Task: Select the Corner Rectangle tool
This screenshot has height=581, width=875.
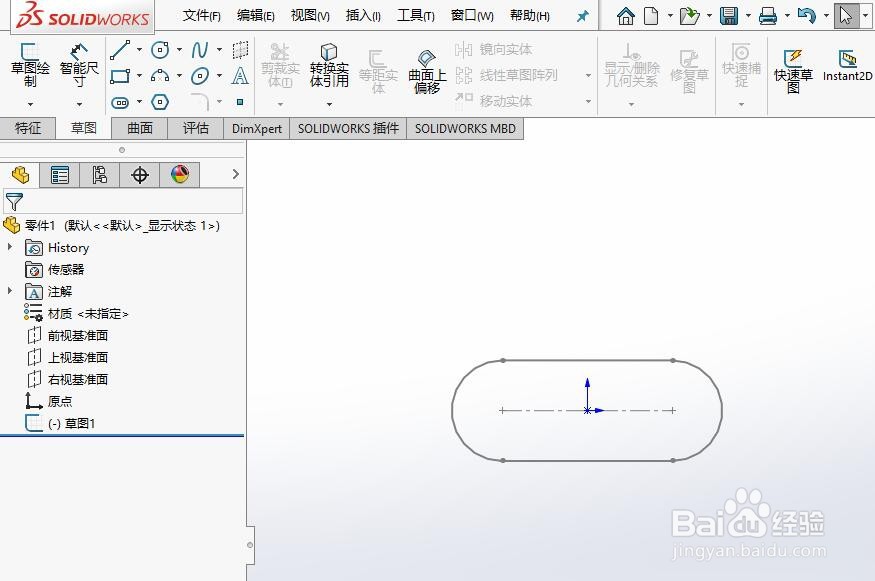Action: point(120,76)
